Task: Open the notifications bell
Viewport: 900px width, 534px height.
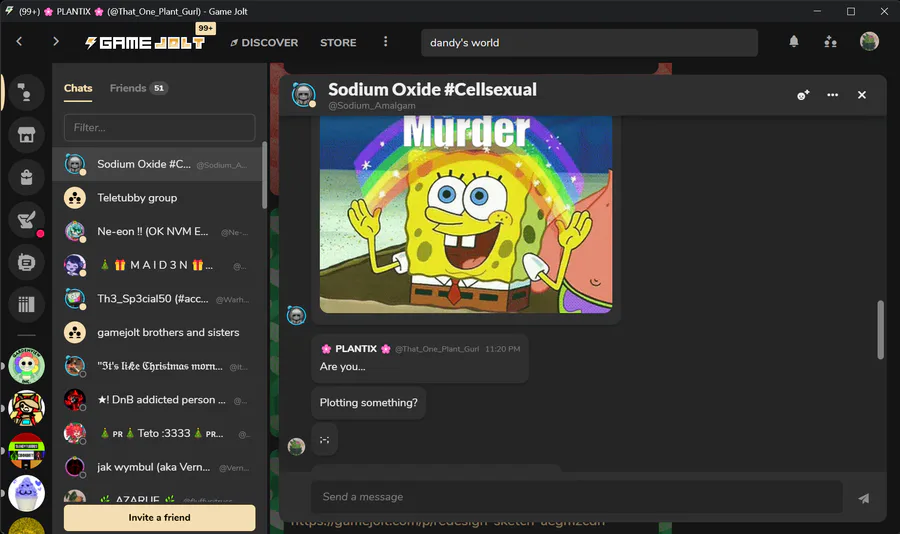Action: tap(794, 41)
